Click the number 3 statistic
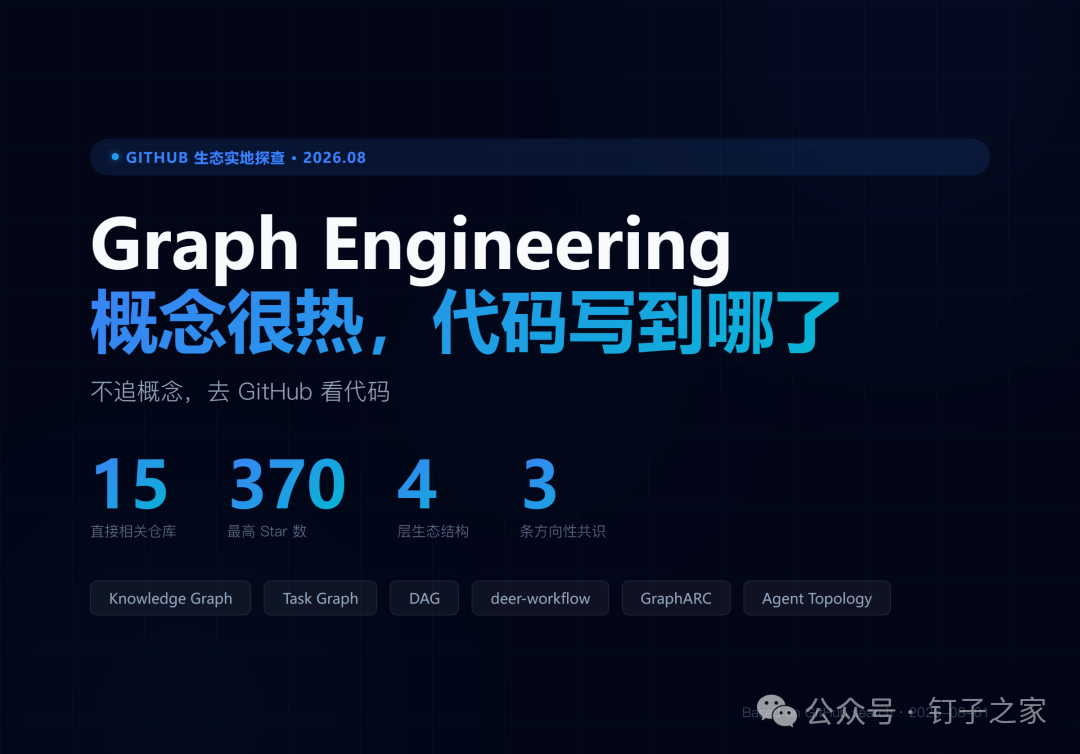 pos(539,484)
